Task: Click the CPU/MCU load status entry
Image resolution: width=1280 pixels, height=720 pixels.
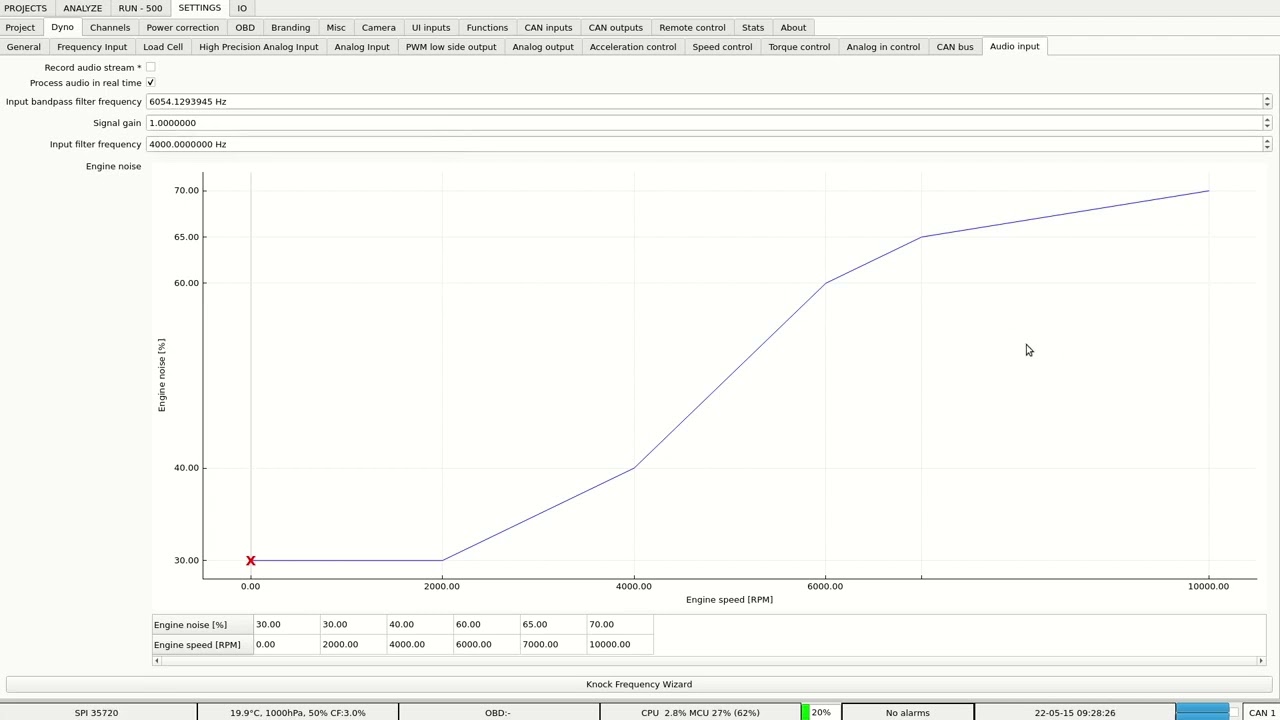Action: click(x=700, y=713)
